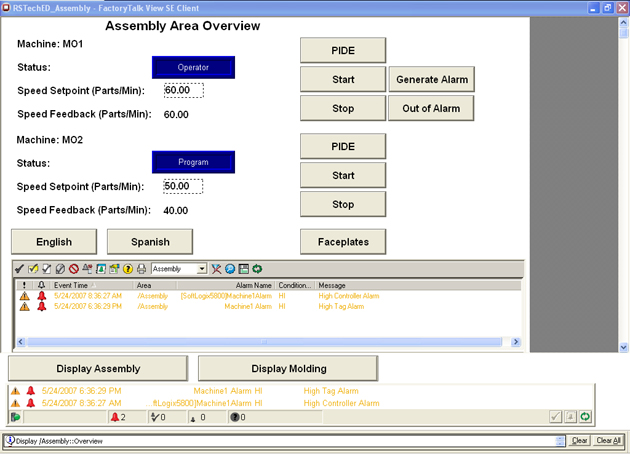Open the Display Molding screen
Image resolution: width=630 pixels, height=454 pixels.
[x=288, y=368]
